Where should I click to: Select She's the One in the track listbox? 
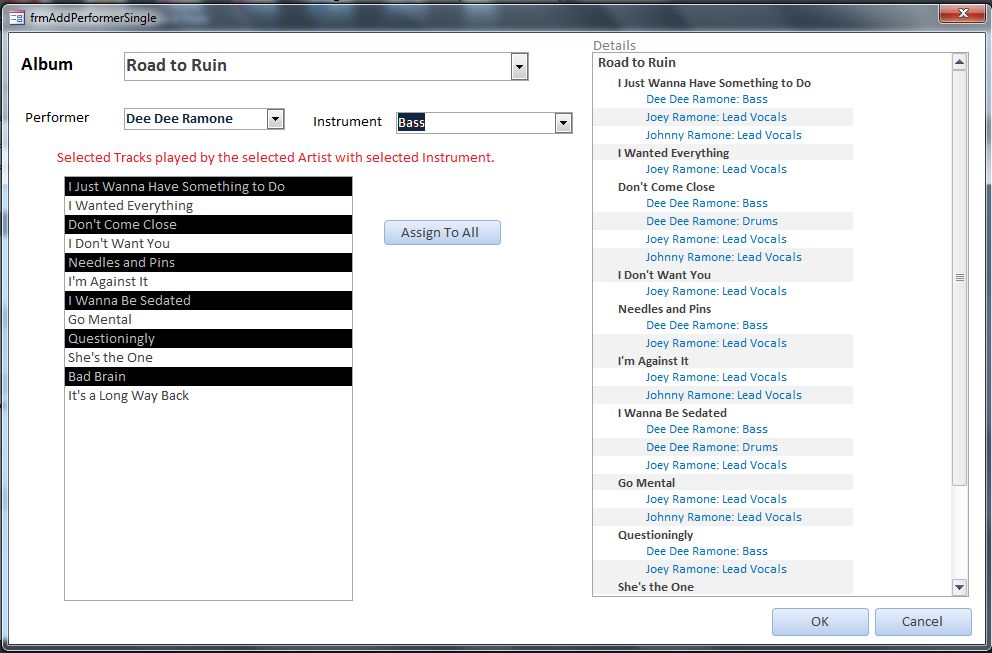coord(208,358)
